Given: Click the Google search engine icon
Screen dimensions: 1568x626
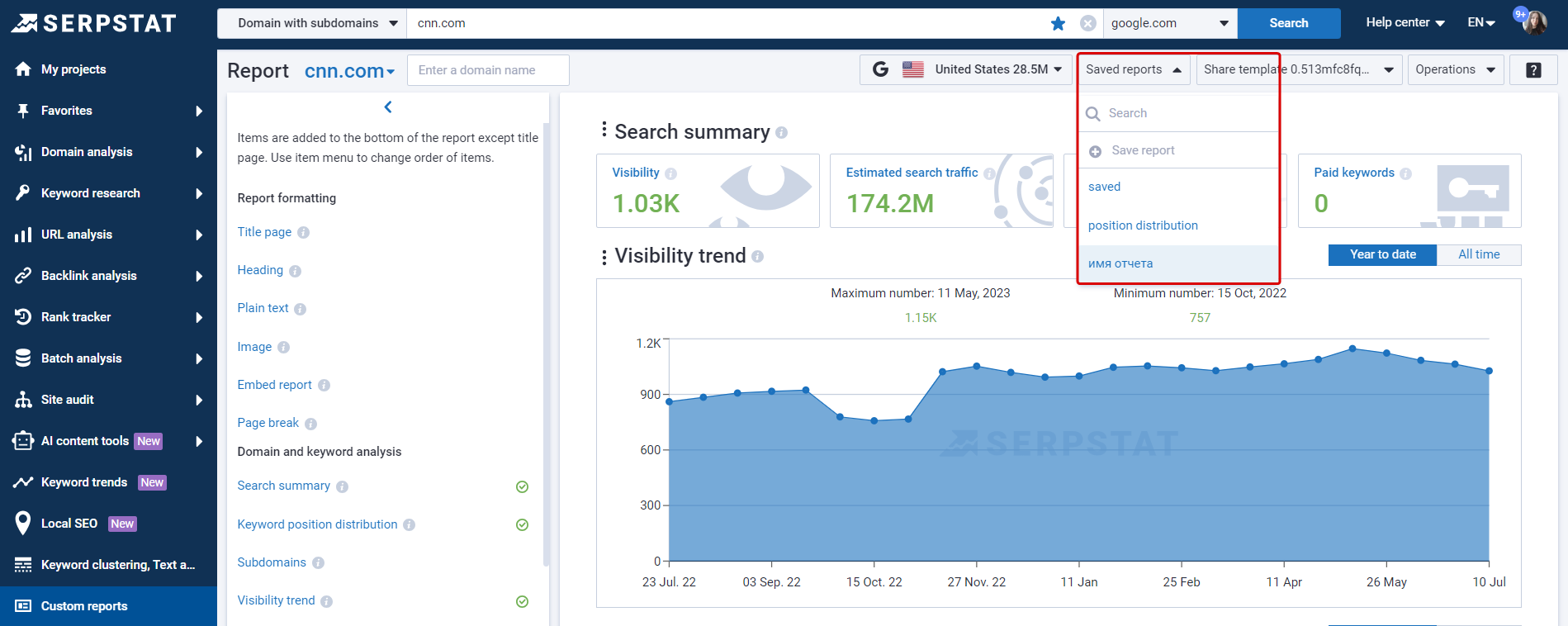Looking at the screenshot, I should coord(880,69).
